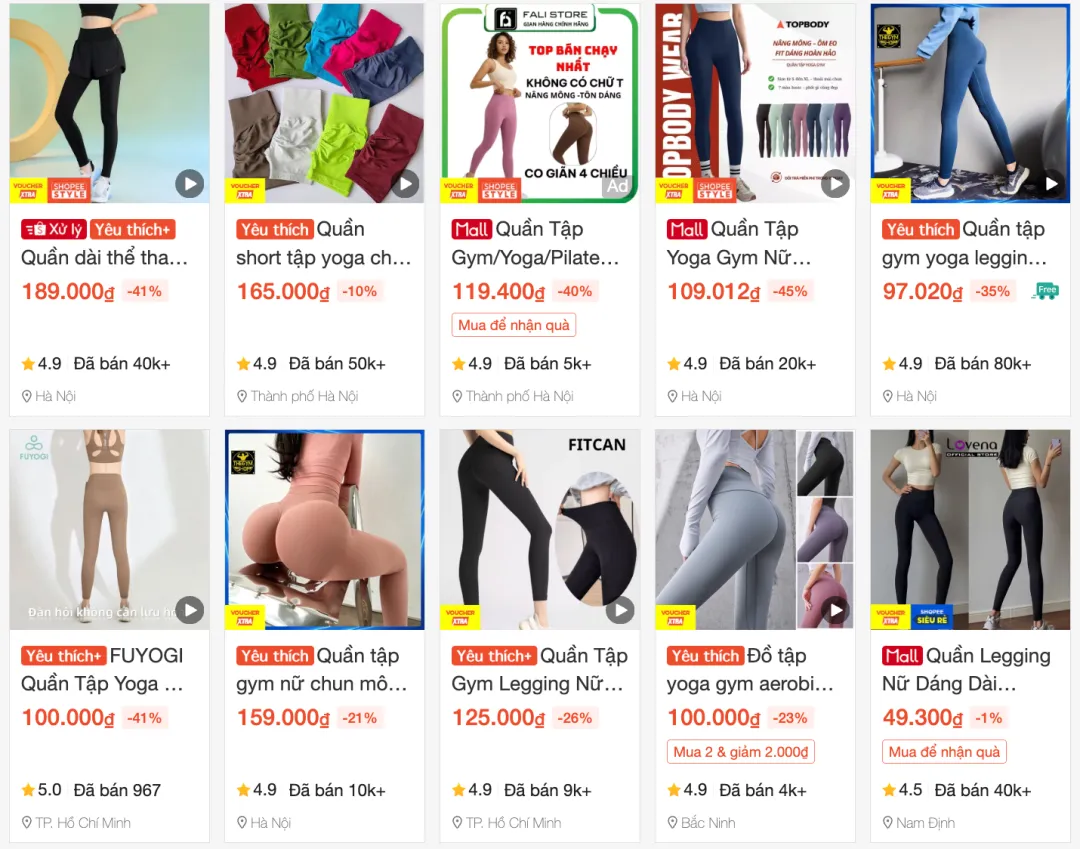Play video on FUYOGI yoga pants product
The width and height of the screenshot is (1080, 849).
pyautogui.click(x=189, y=610)
